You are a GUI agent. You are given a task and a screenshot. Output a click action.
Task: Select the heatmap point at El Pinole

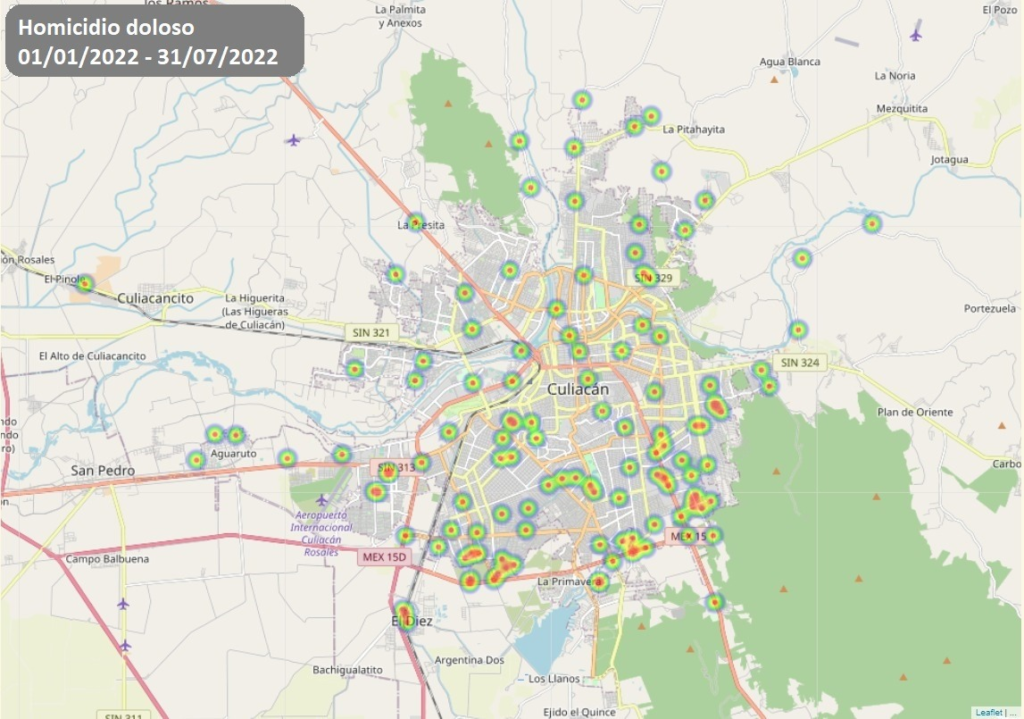85,283
